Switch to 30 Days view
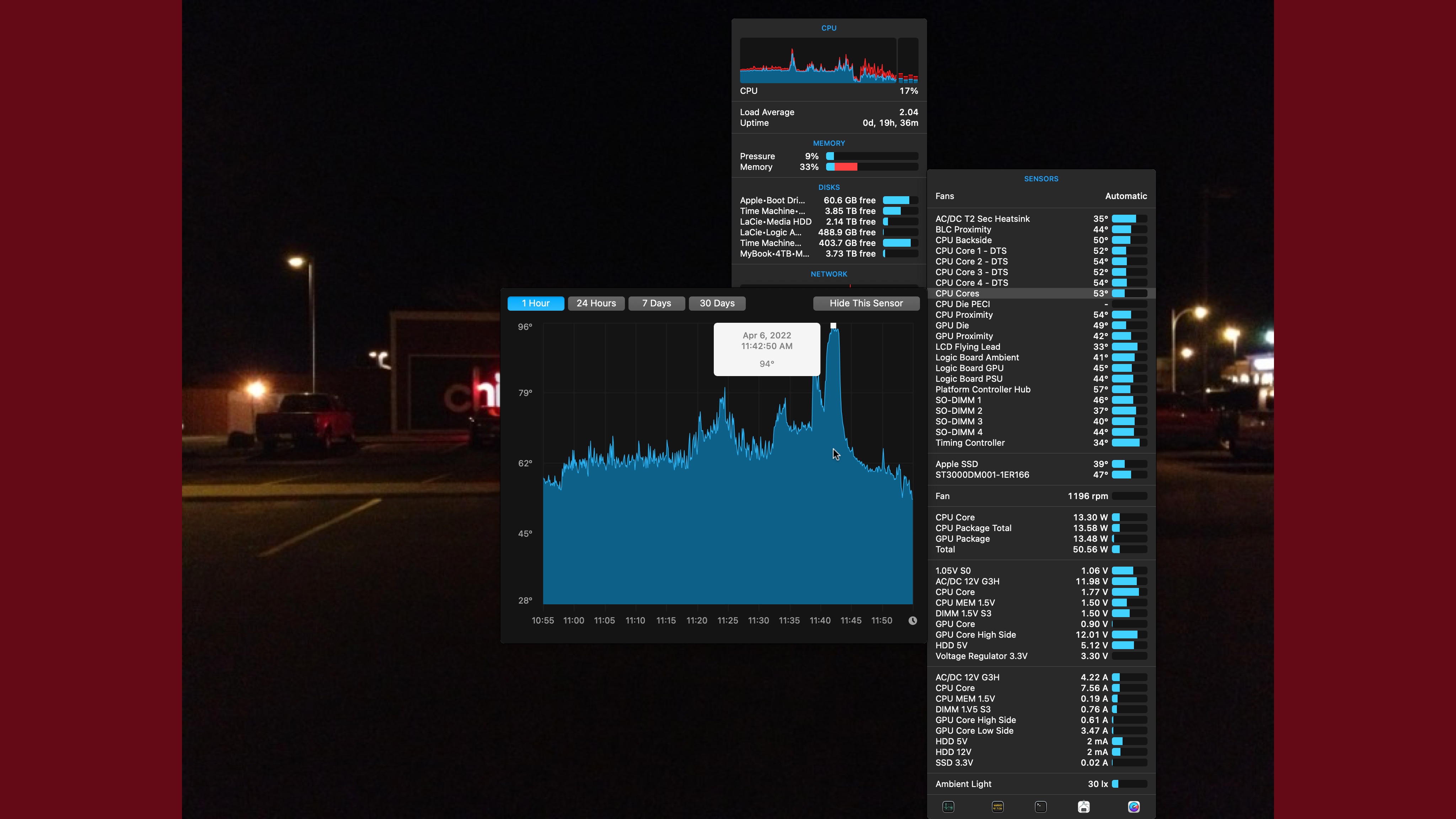This screenshot has width=1456, height=819. 717,304
